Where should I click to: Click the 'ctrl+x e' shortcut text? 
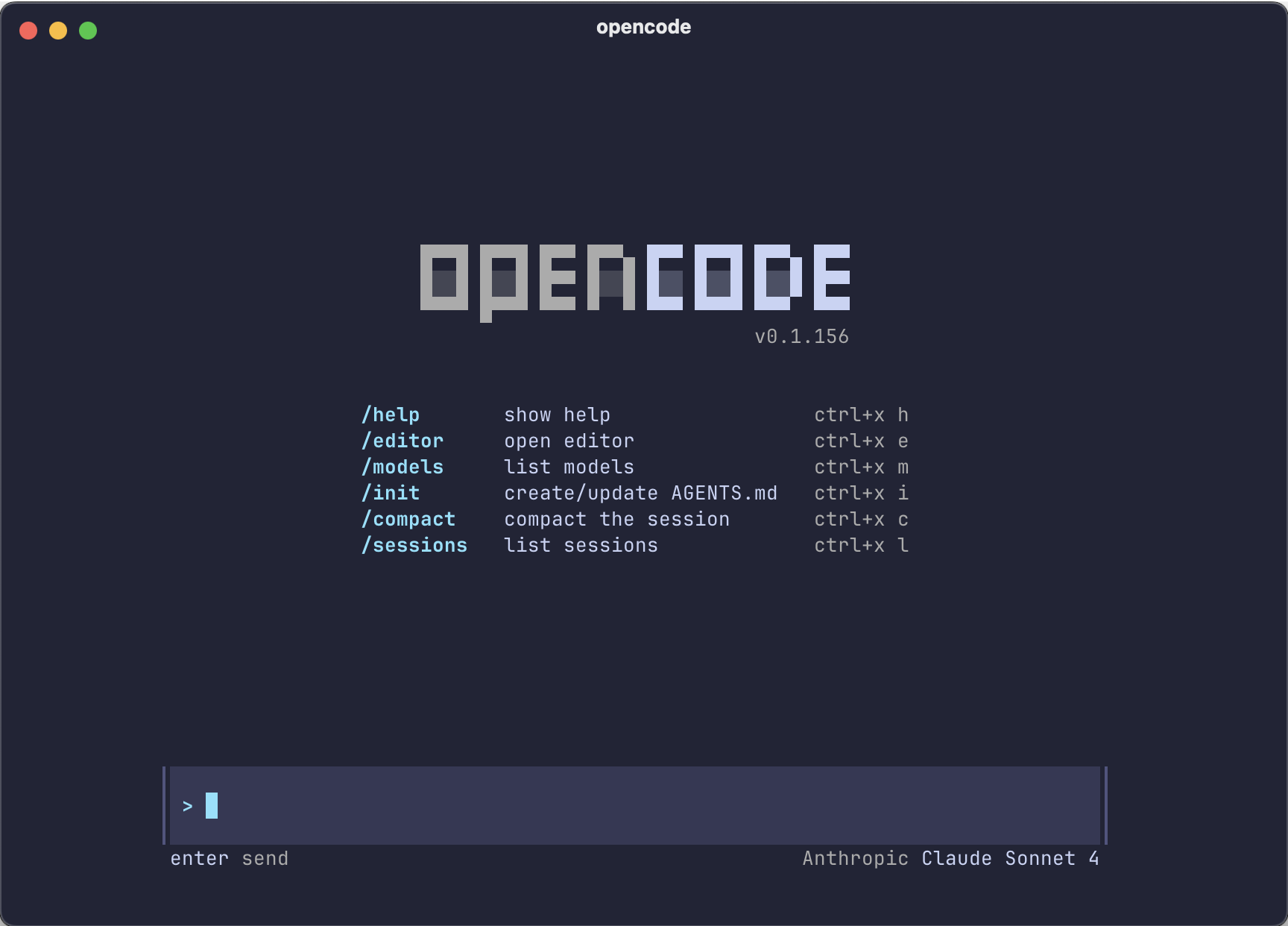[862, 441]
